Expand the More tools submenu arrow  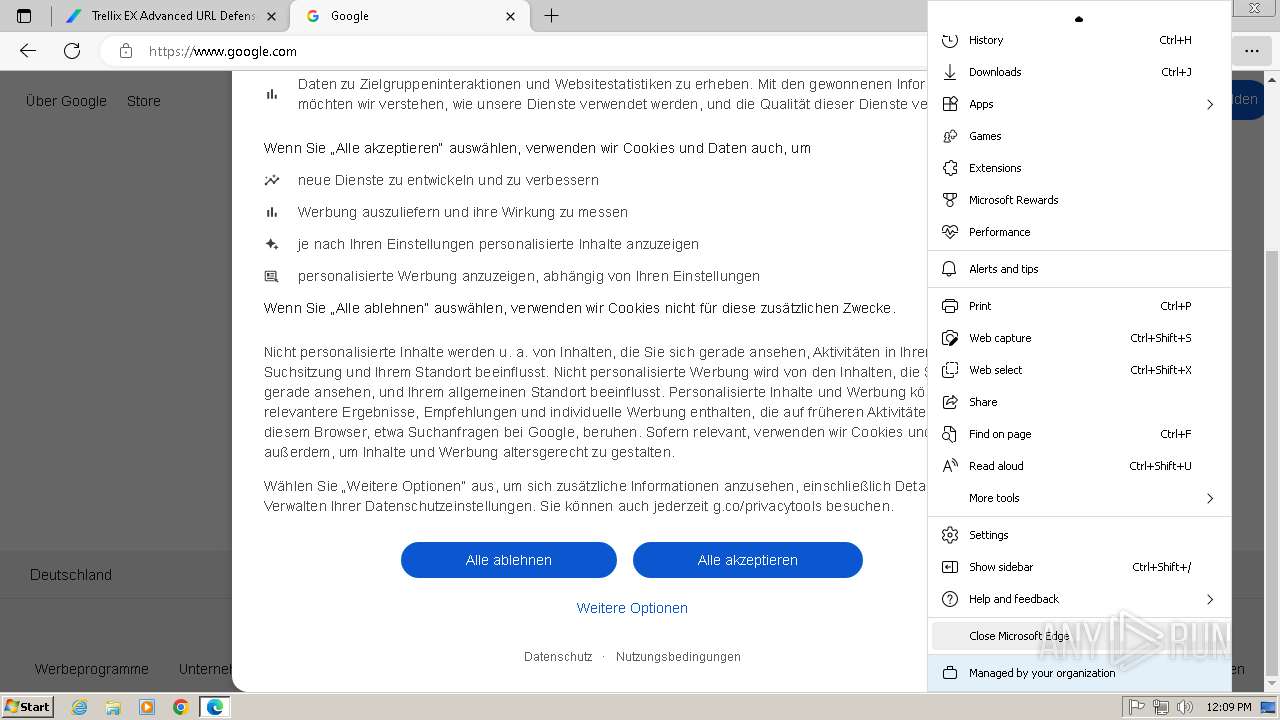[1210, 498]
